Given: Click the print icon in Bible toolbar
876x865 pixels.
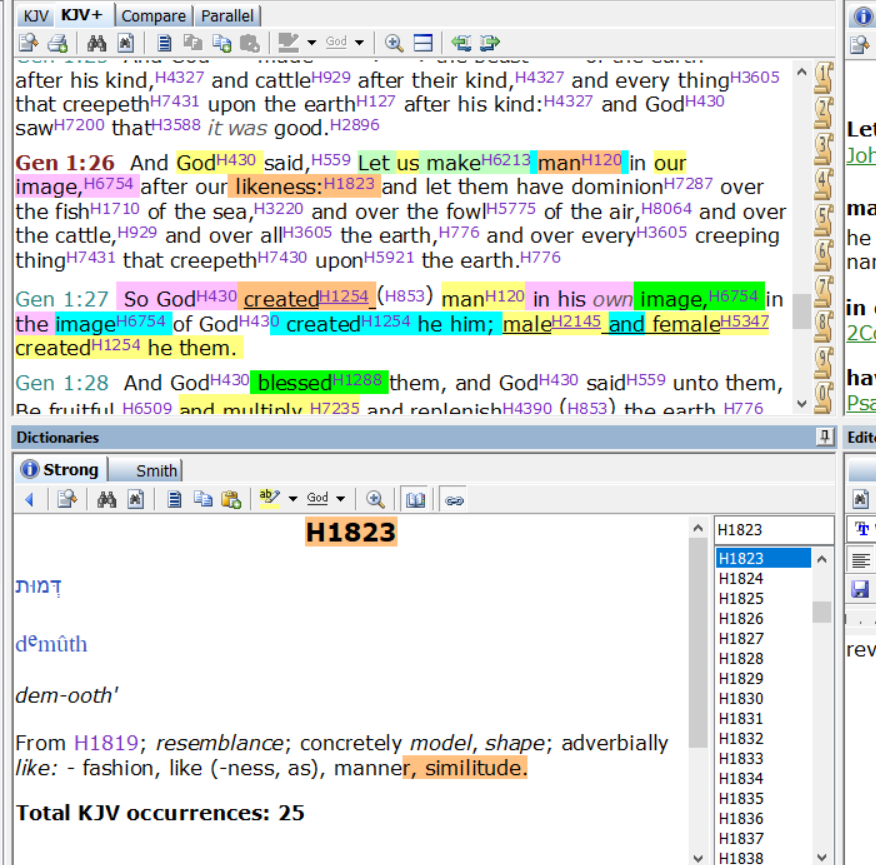Looking at the screenshot, I should [x=58, y=43].
